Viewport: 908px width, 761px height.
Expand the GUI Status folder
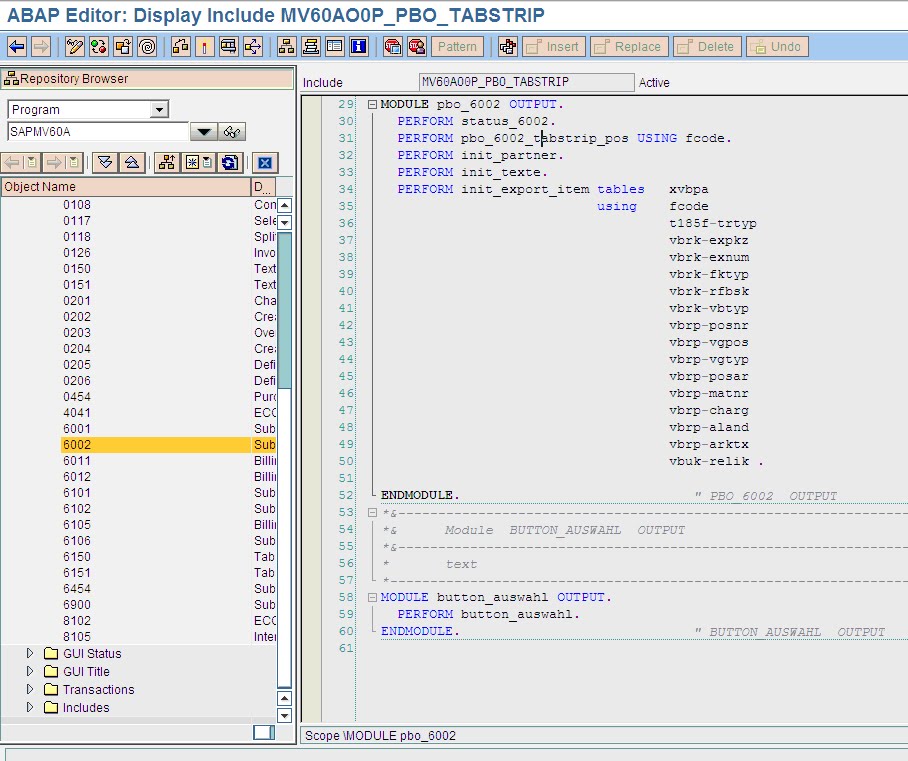click(28, 653)
